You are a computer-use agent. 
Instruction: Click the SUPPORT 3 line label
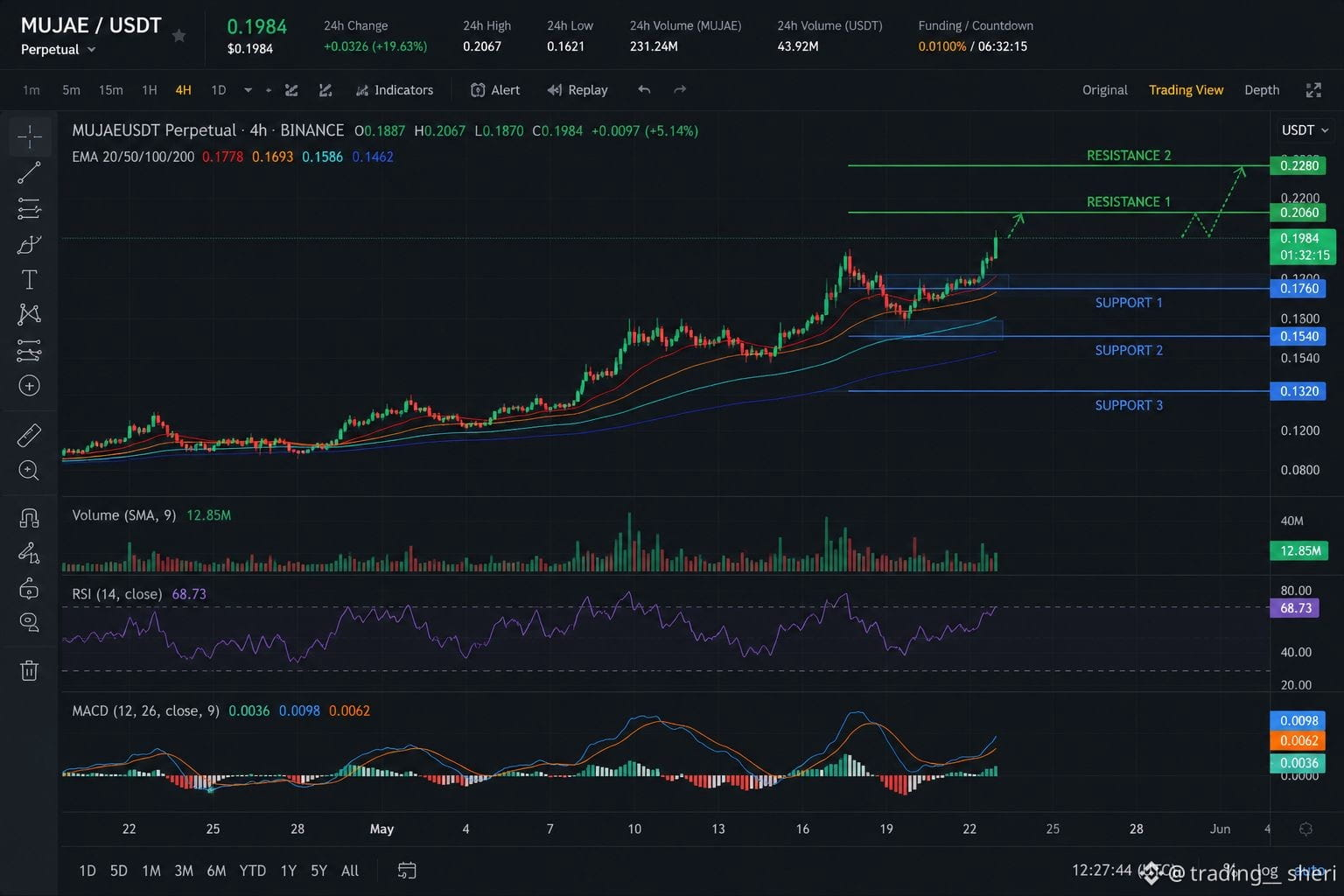[1129, 405]
